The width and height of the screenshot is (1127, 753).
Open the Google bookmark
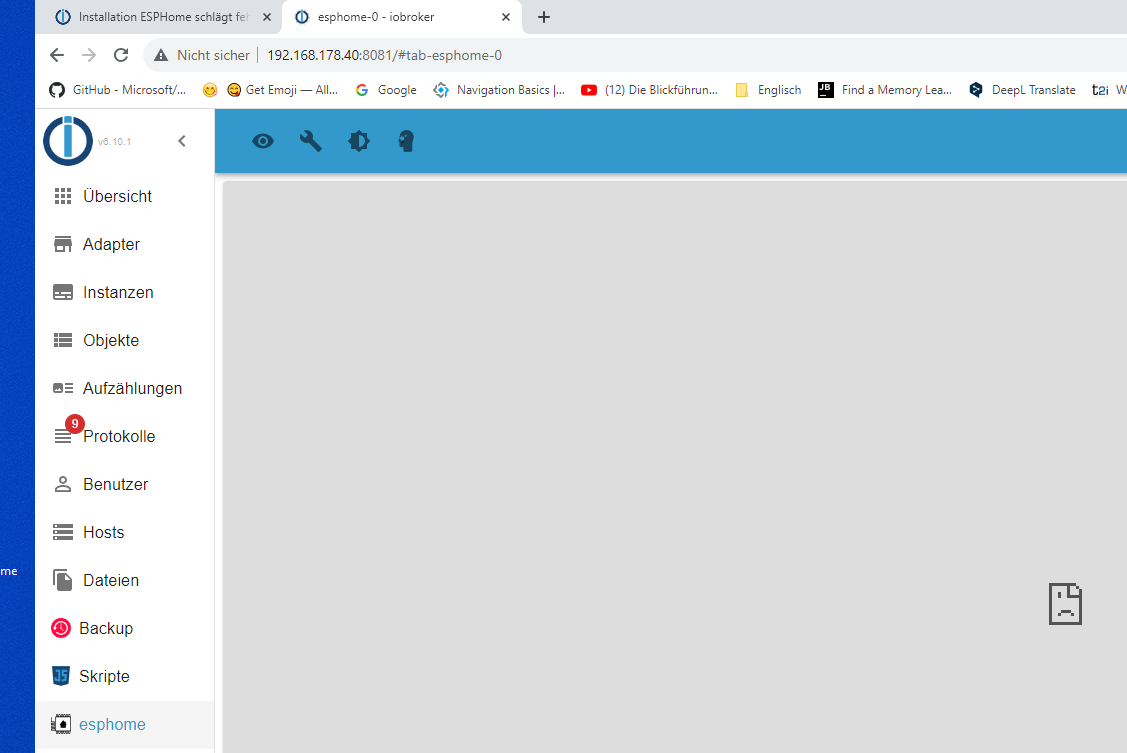point(386,90)
